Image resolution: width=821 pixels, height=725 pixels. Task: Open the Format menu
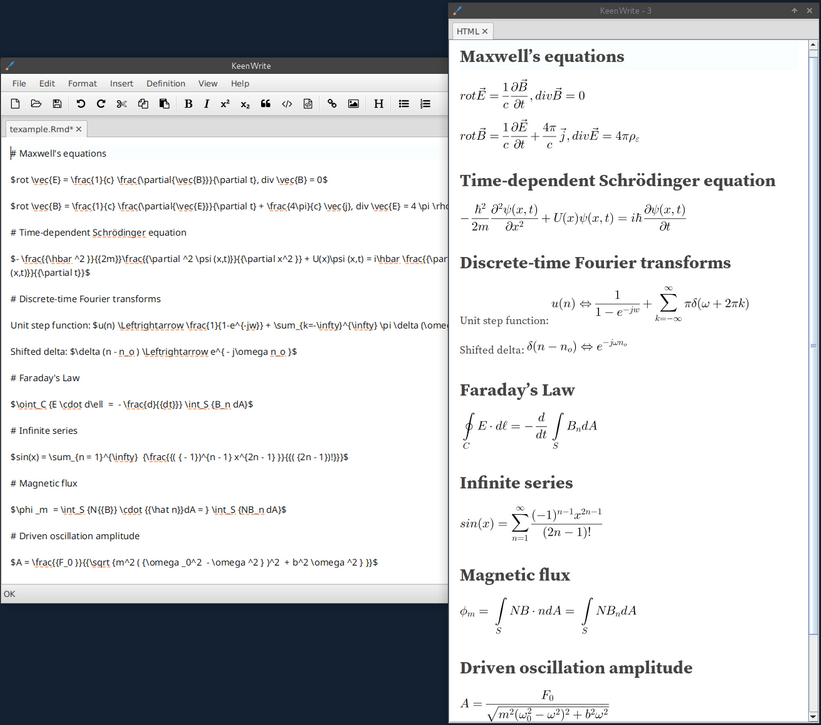click(82, 83)
